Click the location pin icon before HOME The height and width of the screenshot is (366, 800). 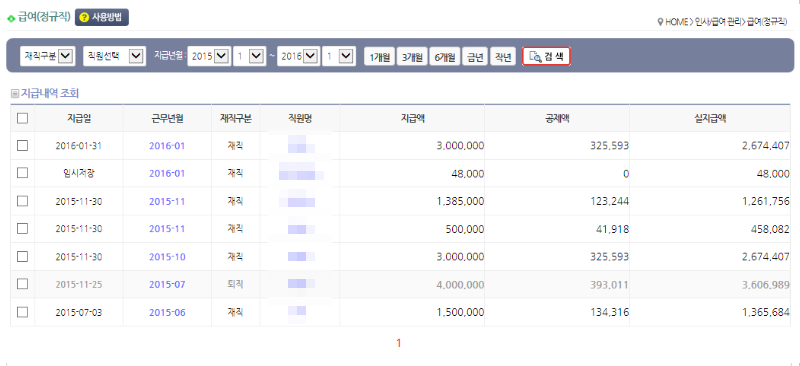click(661, 22)
